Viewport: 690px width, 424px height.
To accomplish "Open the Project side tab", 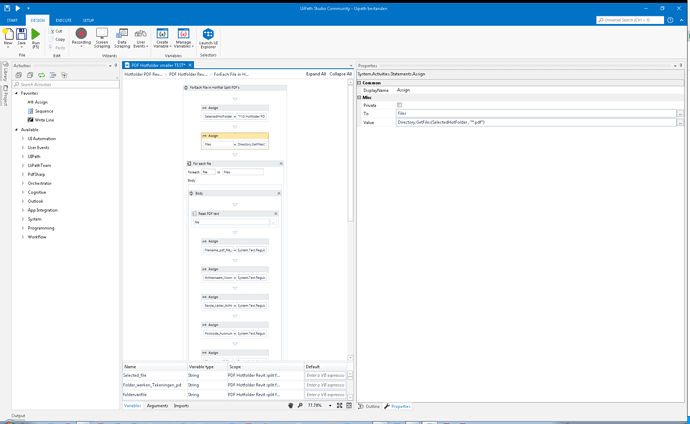I will coord(5,95).
